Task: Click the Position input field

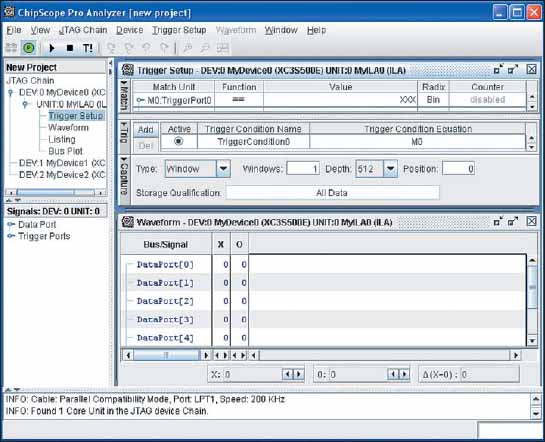Action: 458,169
